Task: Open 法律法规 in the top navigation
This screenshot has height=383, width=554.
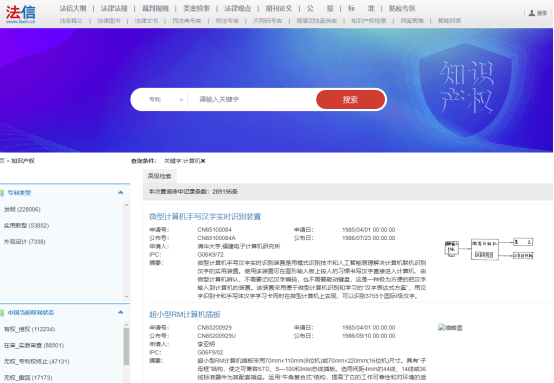Action: tap(114, 8)
